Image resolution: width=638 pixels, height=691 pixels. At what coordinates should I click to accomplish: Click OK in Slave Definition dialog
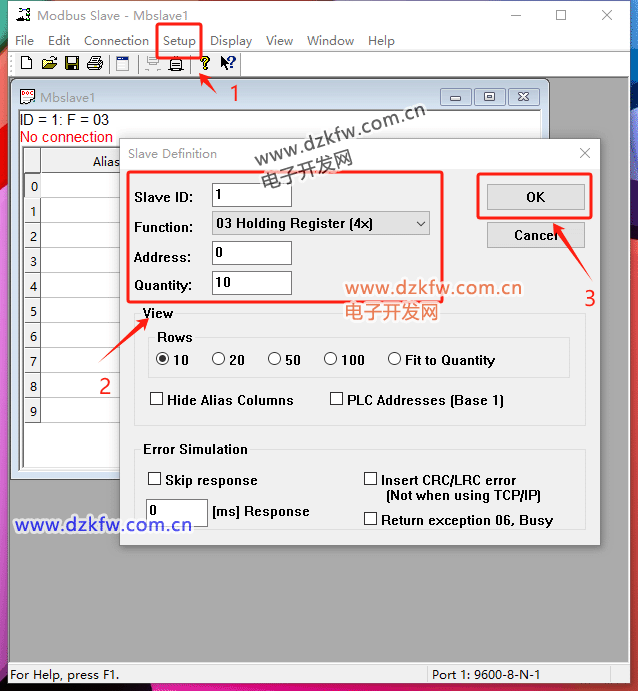pos(535,197)
